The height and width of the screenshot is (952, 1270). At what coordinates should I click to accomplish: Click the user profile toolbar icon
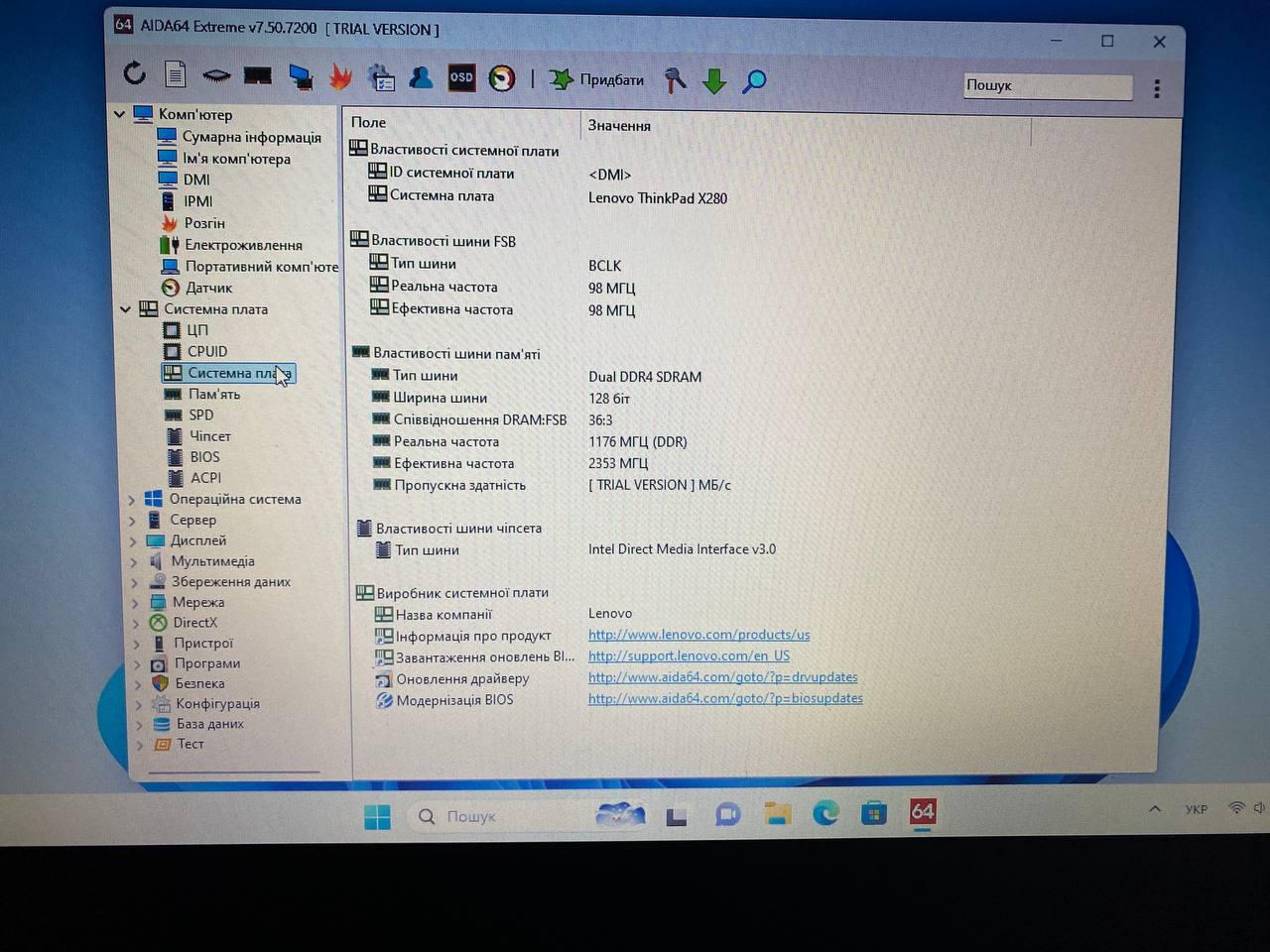421,77
